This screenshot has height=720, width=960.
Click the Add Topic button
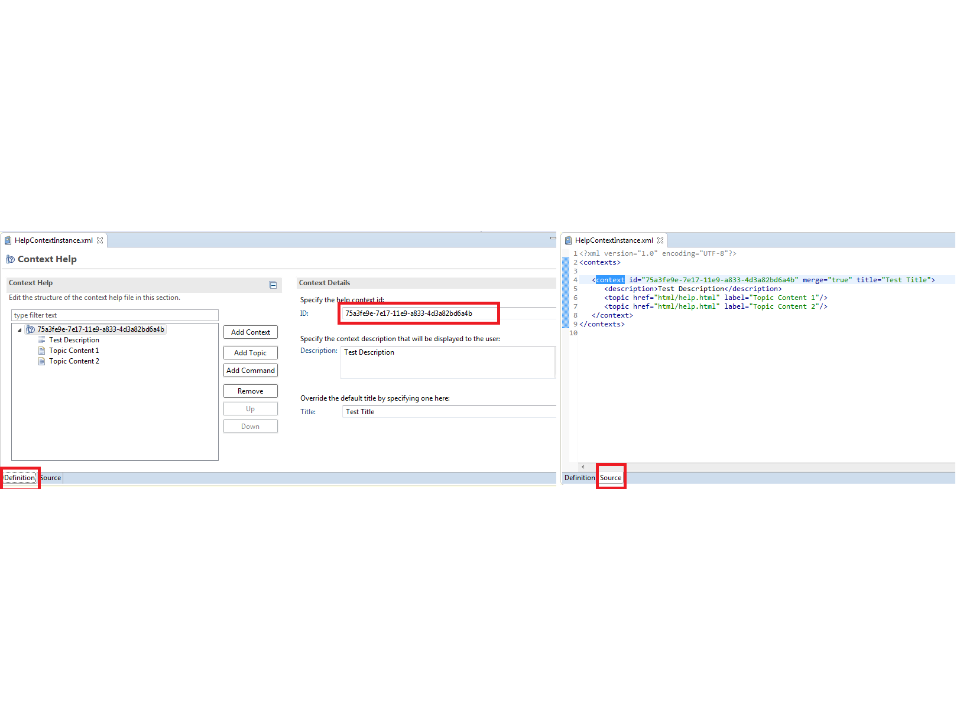[x=250, y=353]
